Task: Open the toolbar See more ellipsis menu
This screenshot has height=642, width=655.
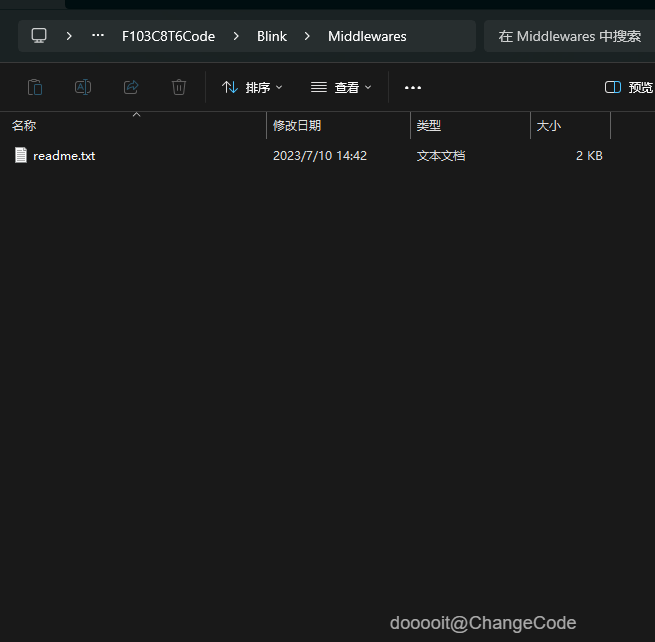Action: coord(413,87)
